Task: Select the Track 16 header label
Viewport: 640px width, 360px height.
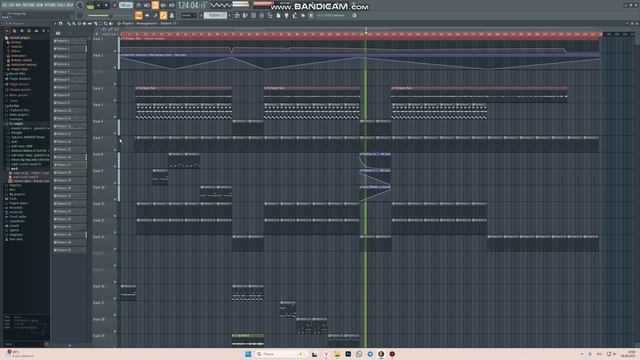Action: pos(98,286)
